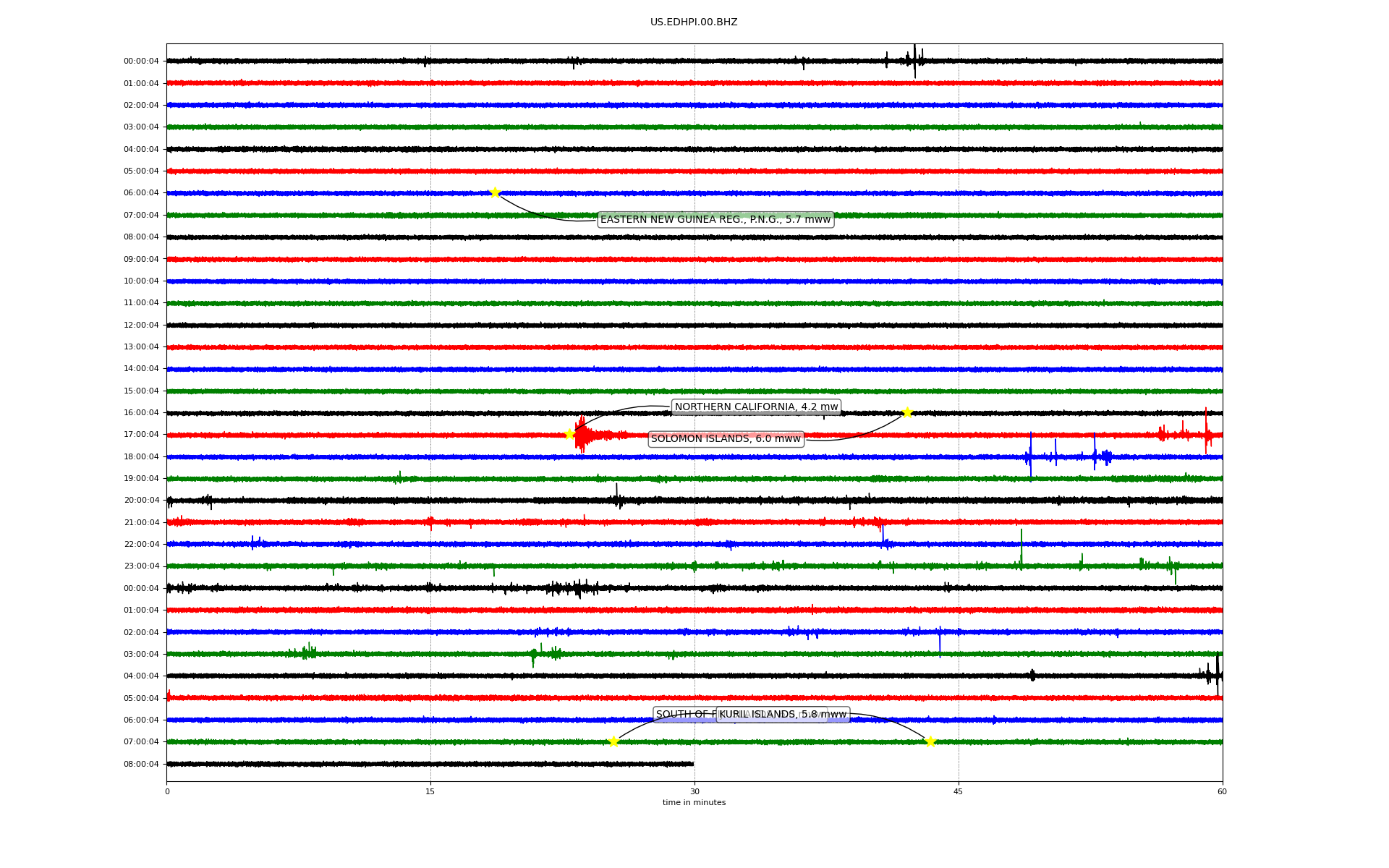The width and height of the screenshot is (1389, 868).
Task: Click the yellow star on the 06:00:04 blue trace
Action: coord(495,192)
